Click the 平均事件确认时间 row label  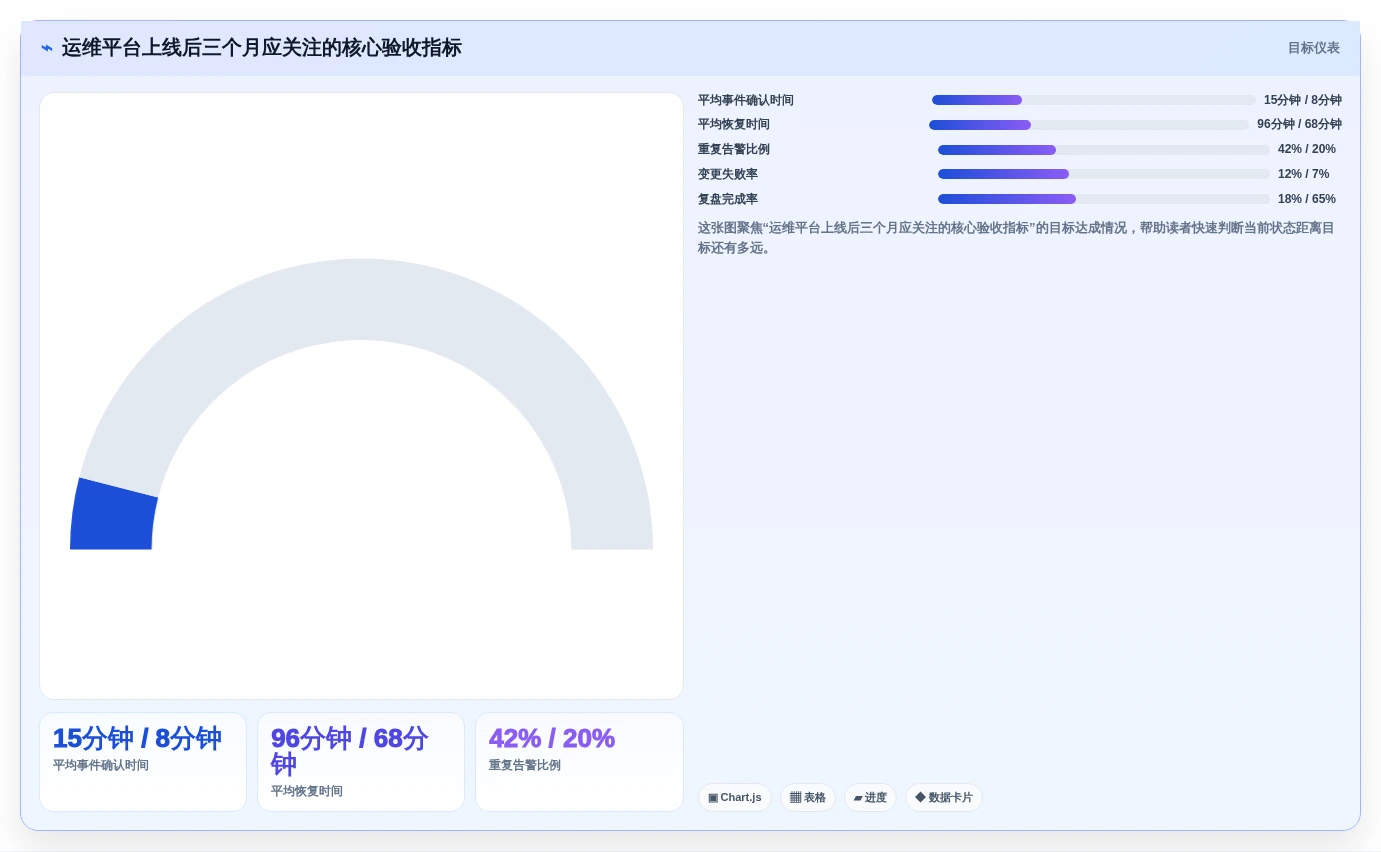click(x=746, y=100)
